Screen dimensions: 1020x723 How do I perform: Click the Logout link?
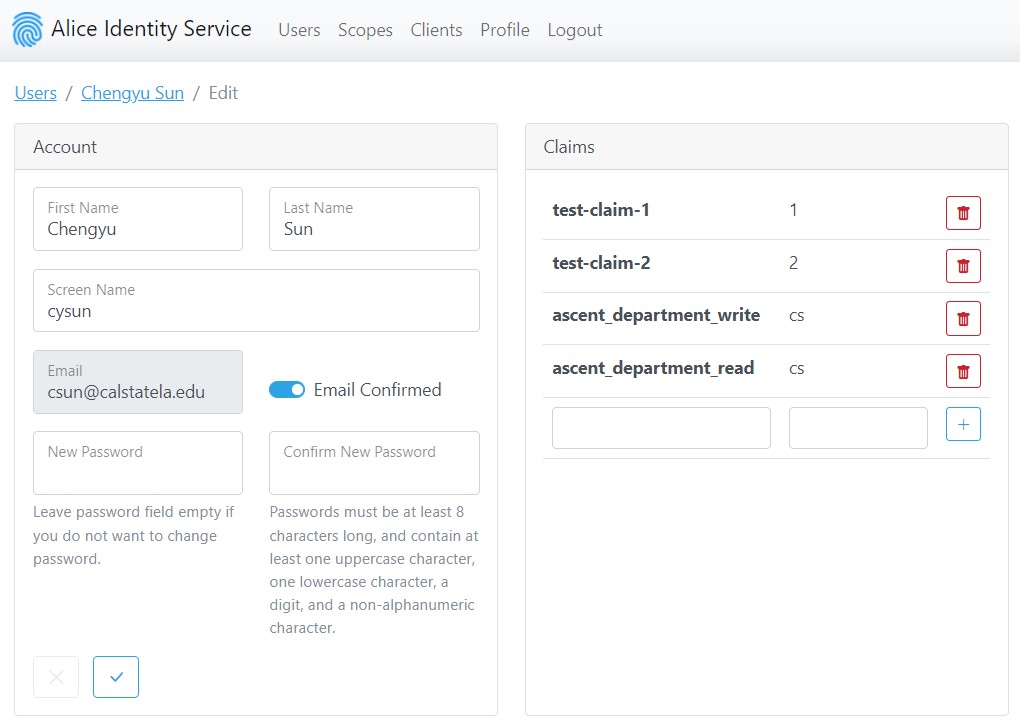point(575,30)
